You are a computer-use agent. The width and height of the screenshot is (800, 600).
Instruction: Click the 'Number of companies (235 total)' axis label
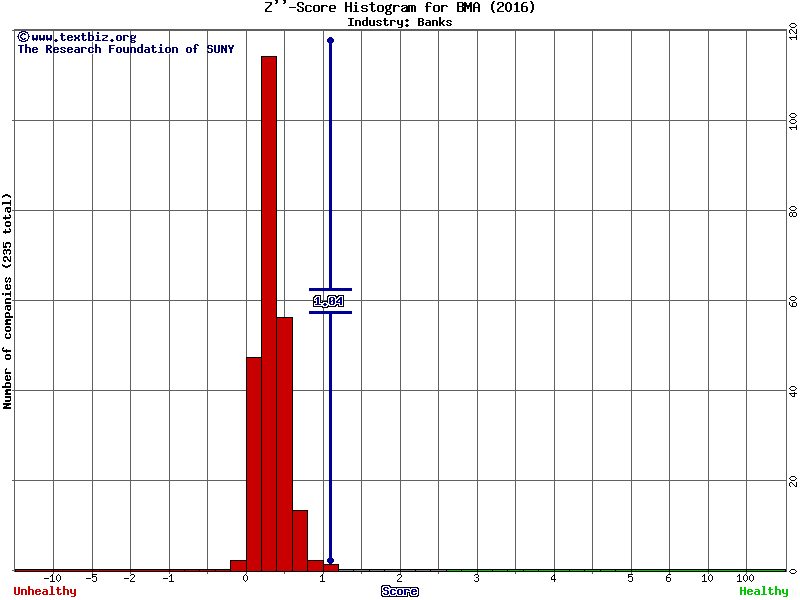click(x=7, y=301)
